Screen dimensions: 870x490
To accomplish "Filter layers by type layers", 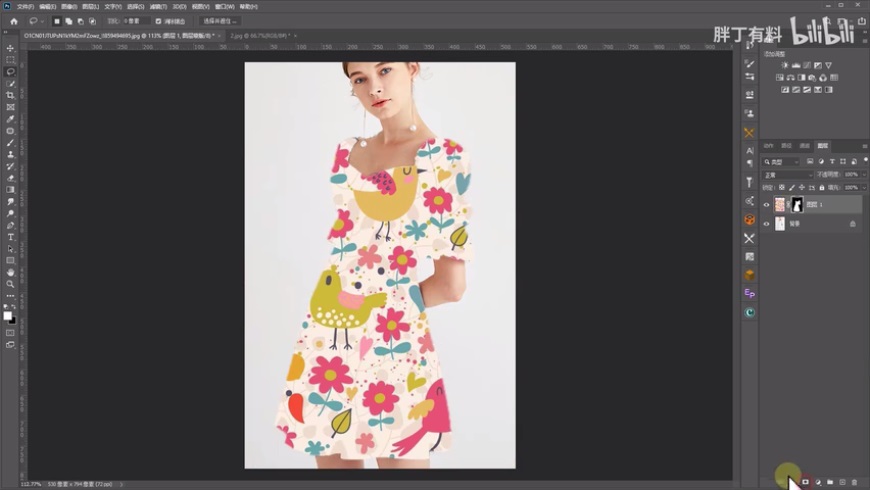I will pos(832,161).
